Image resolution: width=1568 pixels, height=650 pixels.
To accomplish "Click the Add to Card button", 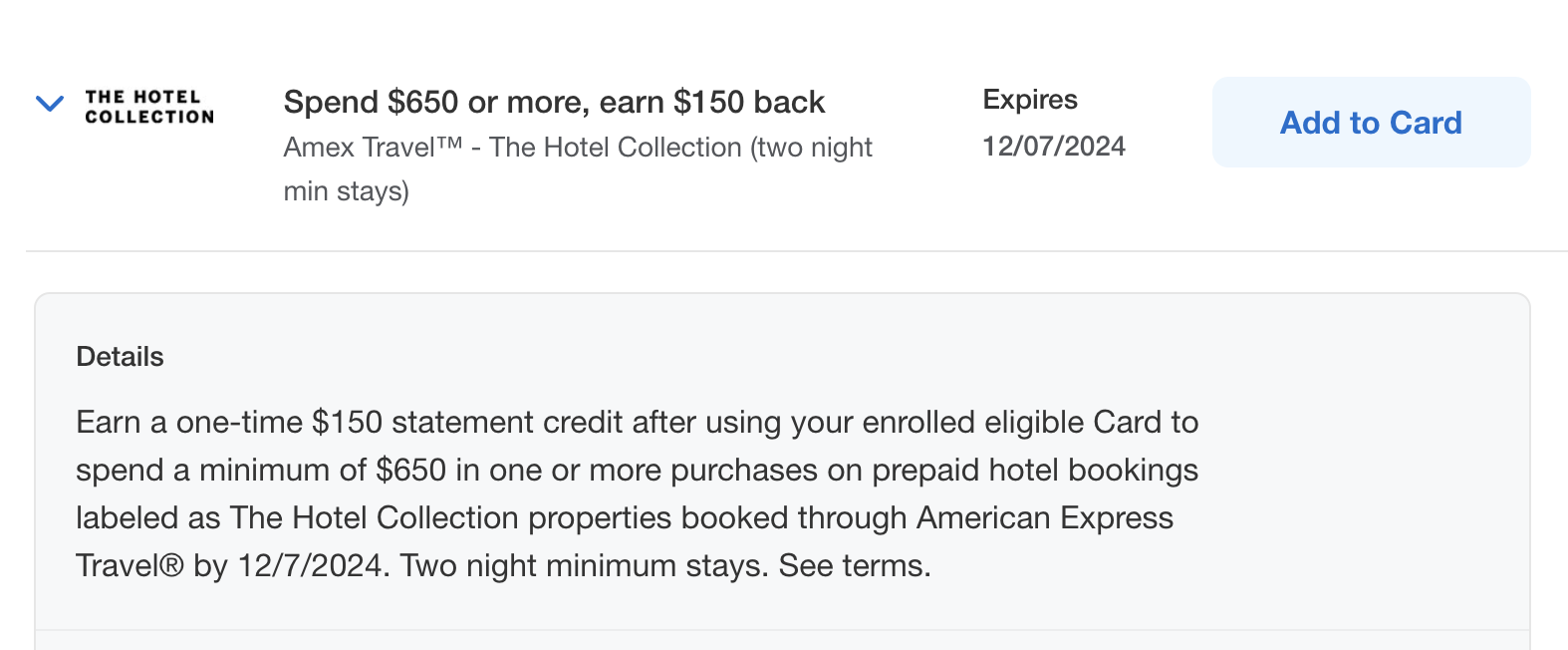I will [x=1370, y=122].
